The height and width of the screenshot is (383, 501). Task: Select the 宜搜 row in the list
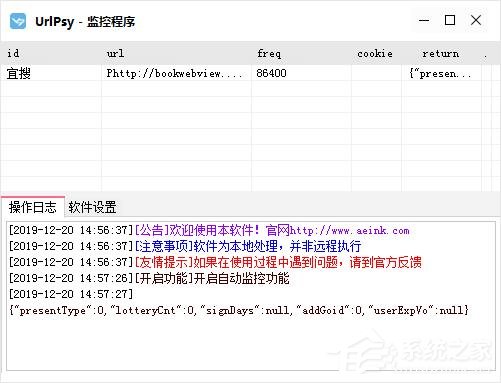(246, 73)
